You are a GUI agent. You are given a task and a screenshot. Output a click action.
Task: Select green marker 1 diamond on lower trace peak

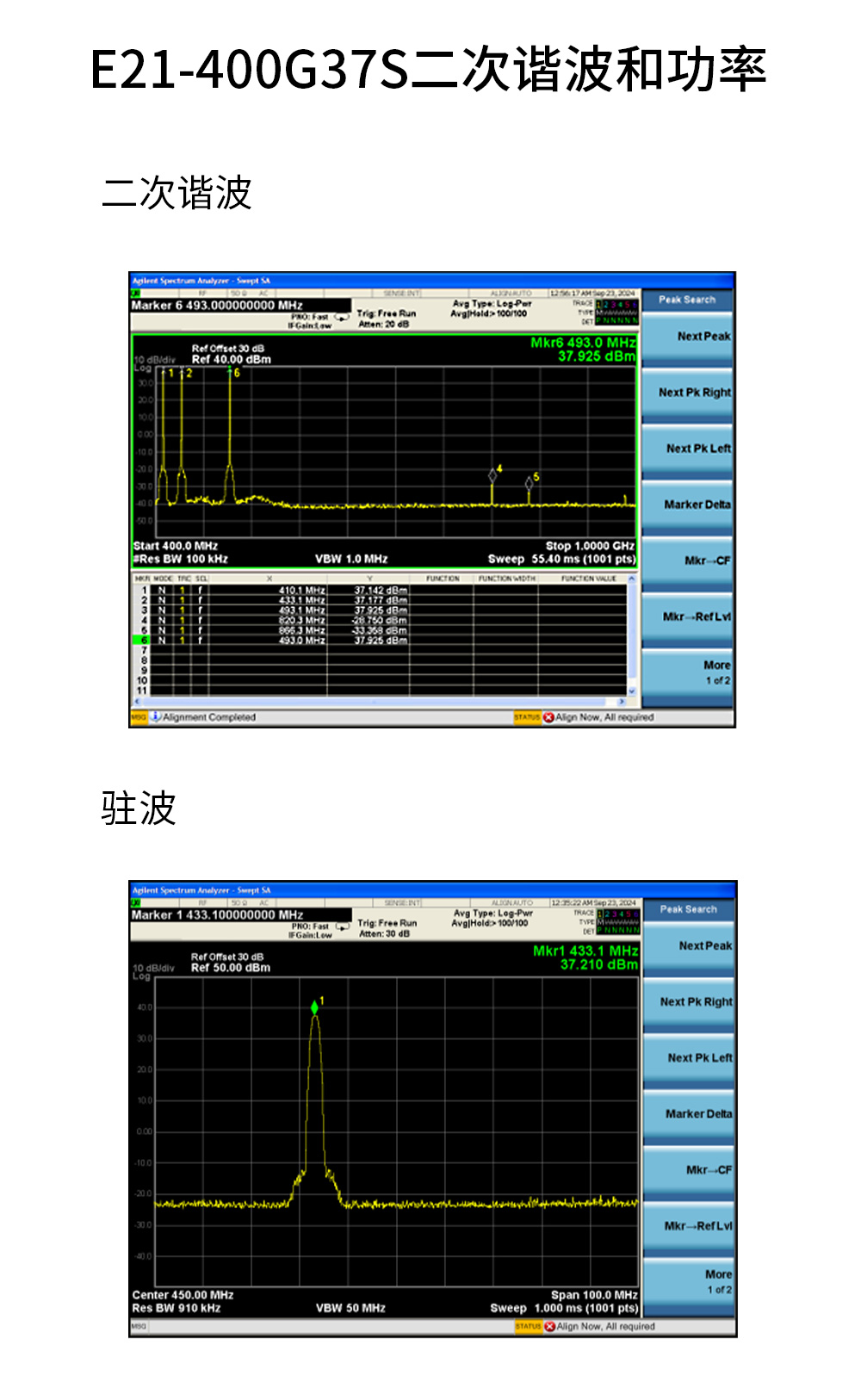315,1007
